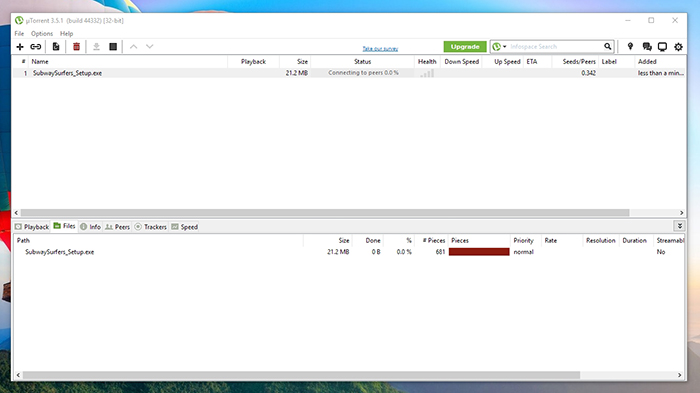Open Preferences via the gear icon
The height and width of the screenshot is (393, 700).
pyautogui.click(x=678, y=46)
